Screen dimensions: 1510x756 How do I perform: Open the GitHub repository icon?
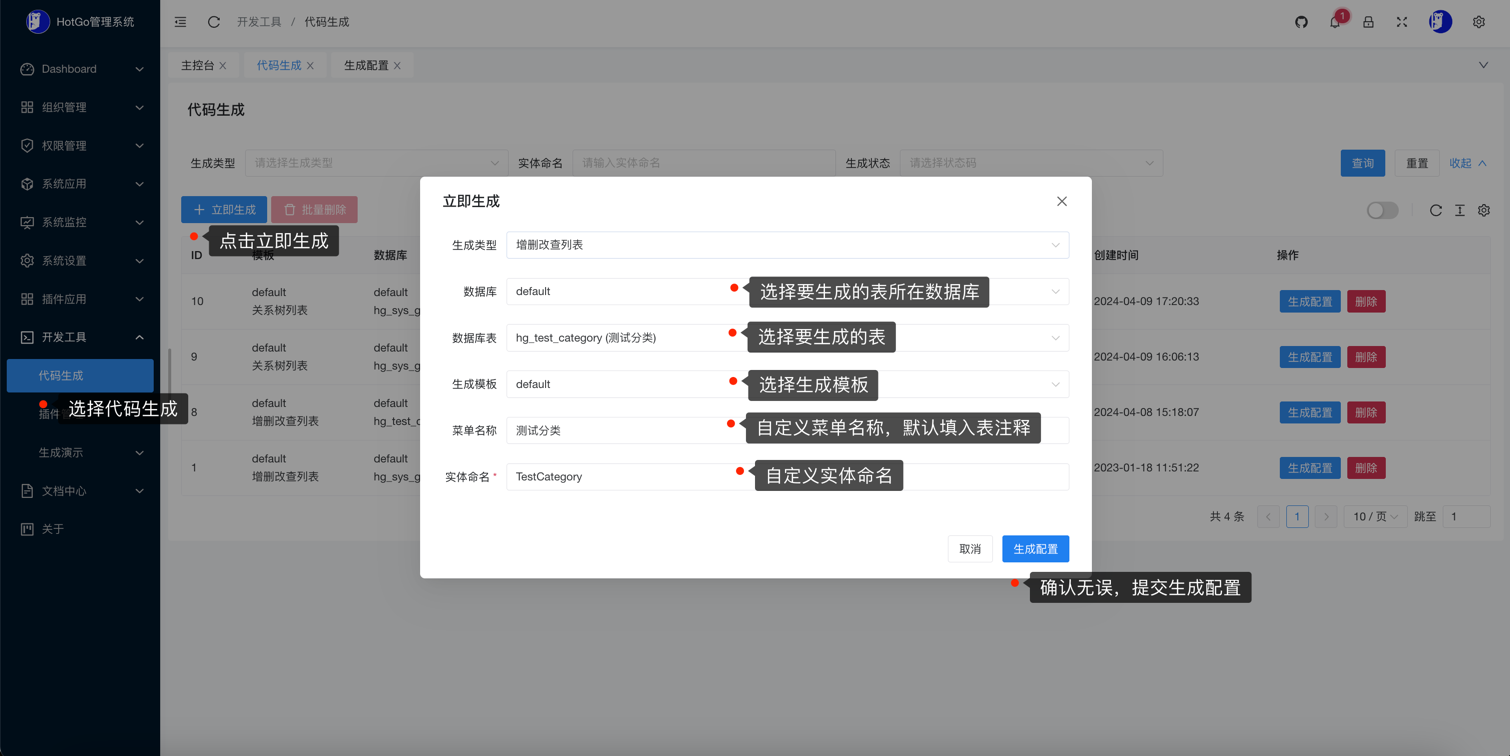click(1301, 22)
